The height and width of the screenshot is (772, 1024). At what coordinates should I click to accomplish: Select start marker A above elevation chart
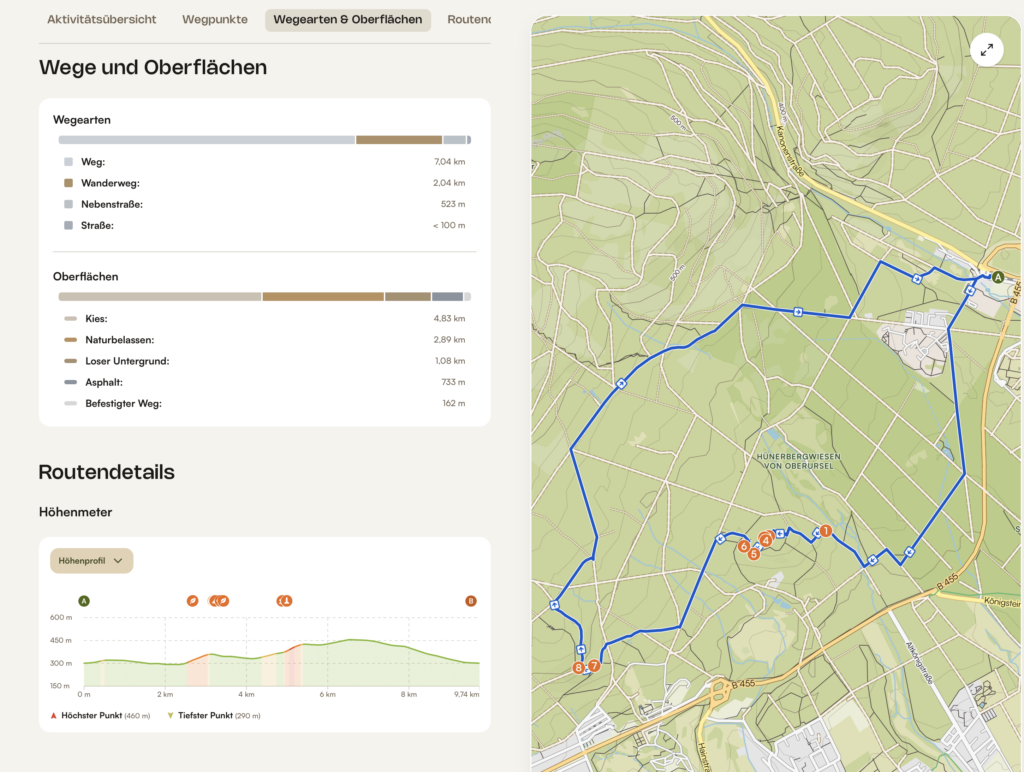(84, 601)
